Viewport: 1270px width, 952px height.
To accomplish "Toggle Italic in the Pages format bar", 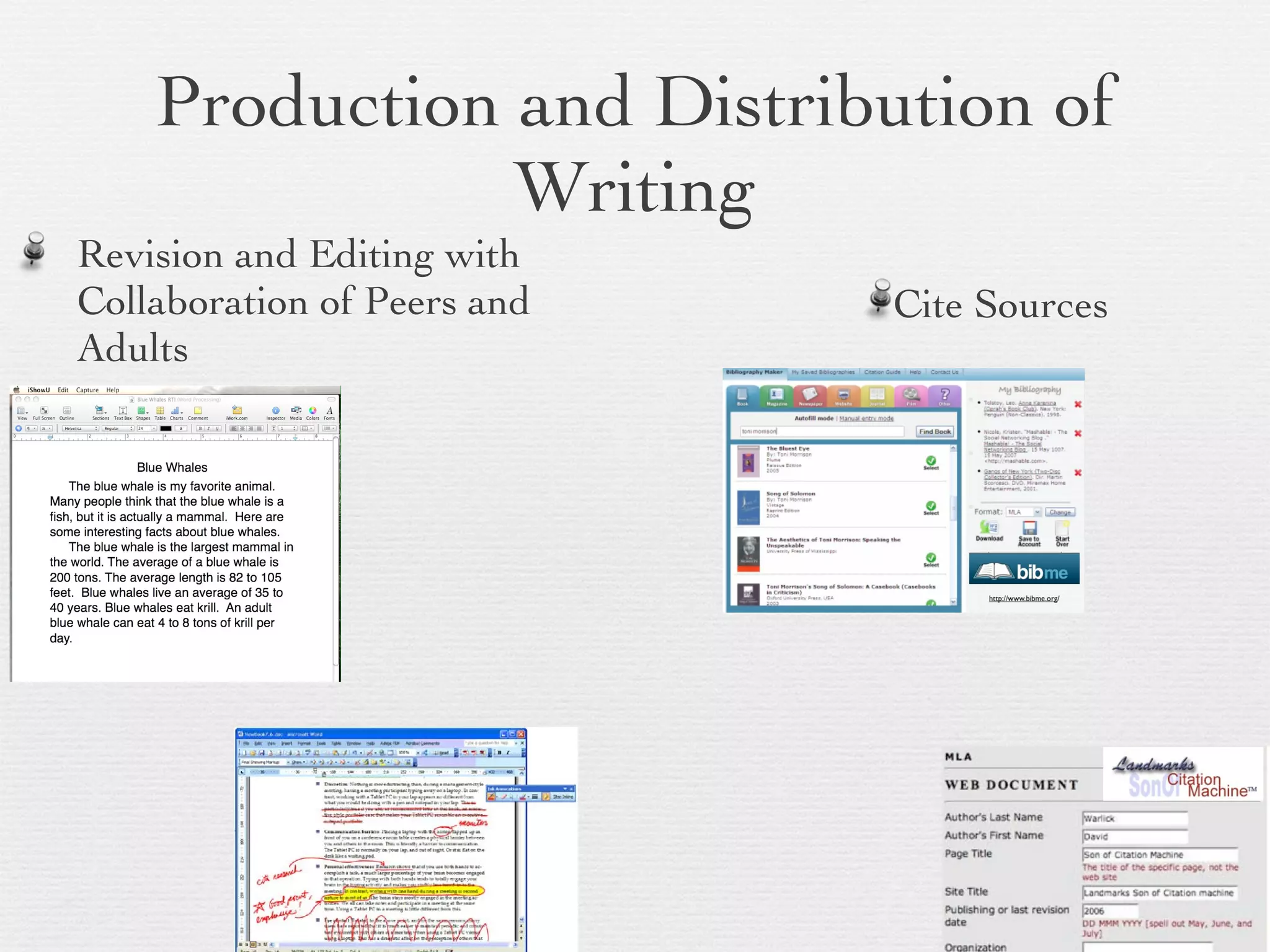I will (209, 428).
